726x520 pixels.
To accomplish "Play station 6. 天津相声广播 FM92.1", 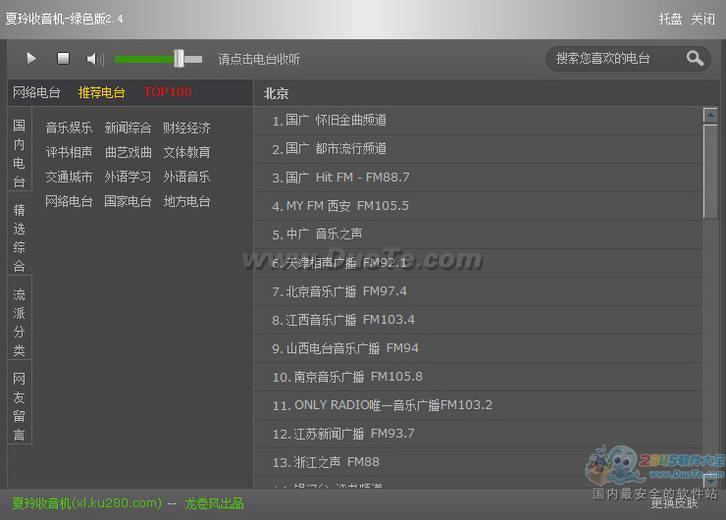I will pyautogui.click(x=478, y=263).
